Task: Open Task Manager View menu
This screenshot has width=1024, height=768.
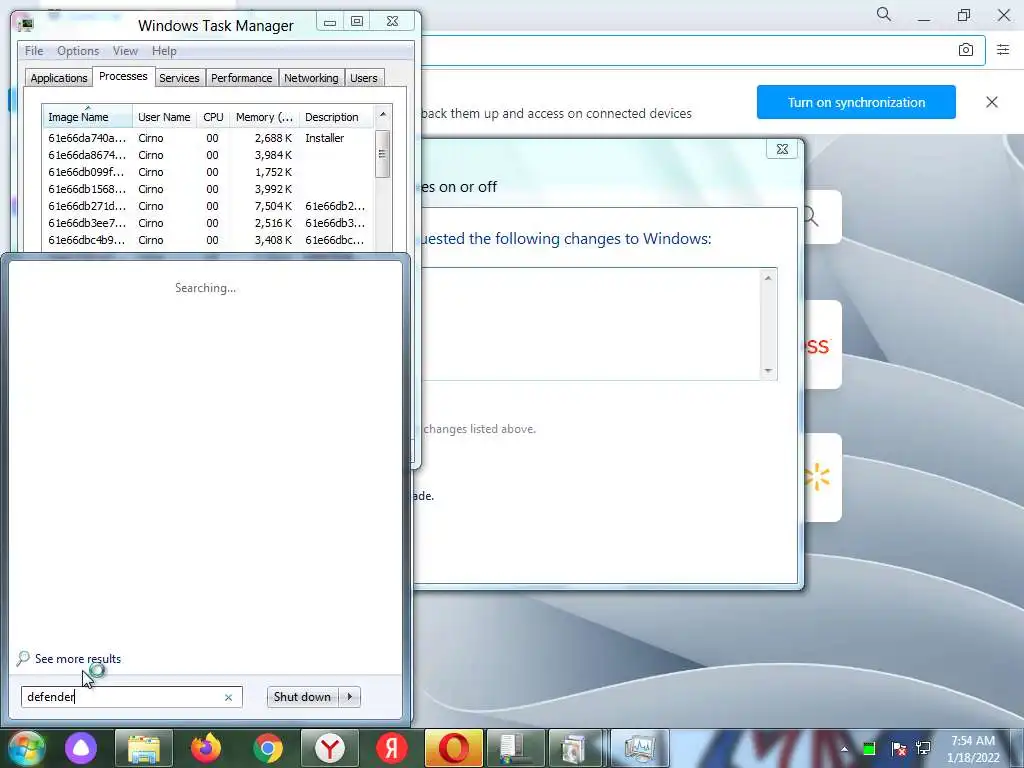Action: pos(125,51)
